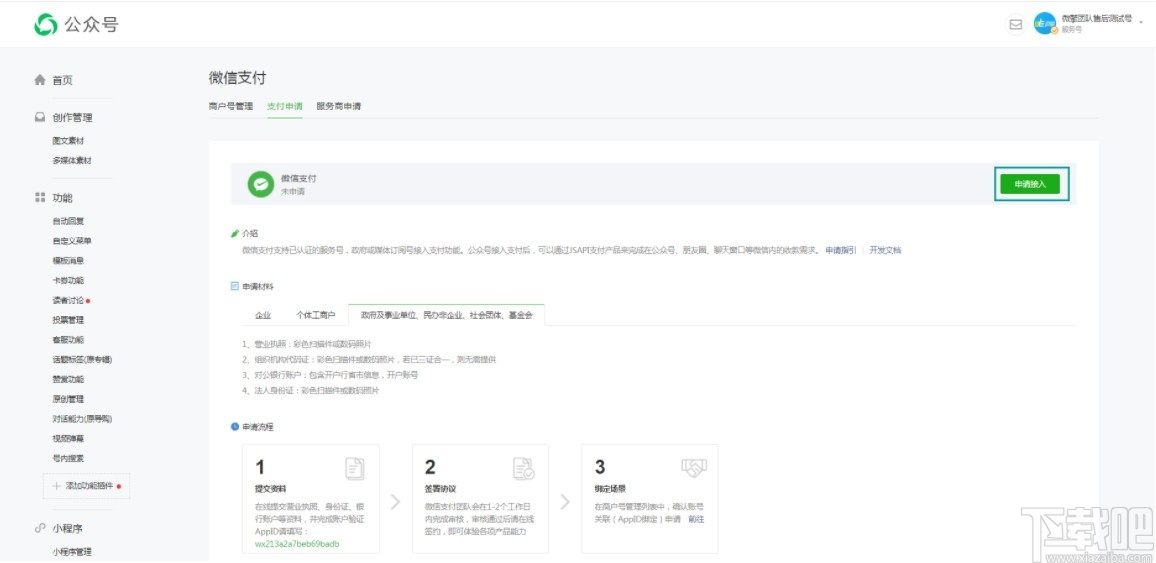Open 客服功能 in sidebar
The height and width of the screenshot is (563, 1156).
(x=68, y=340)
